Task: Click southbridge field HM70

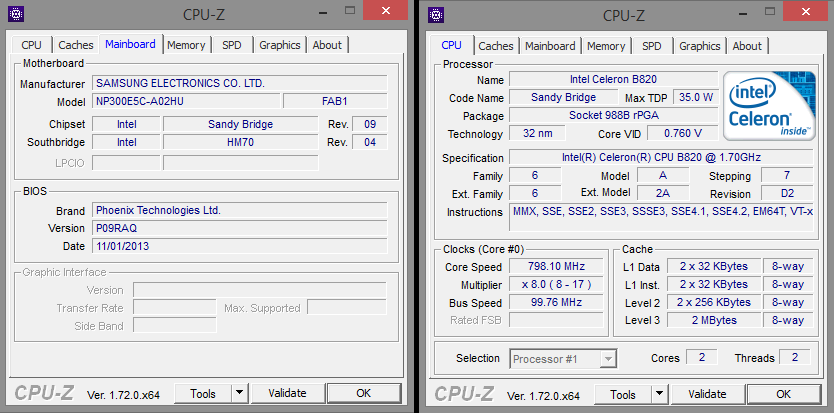Action: (240, 143)
